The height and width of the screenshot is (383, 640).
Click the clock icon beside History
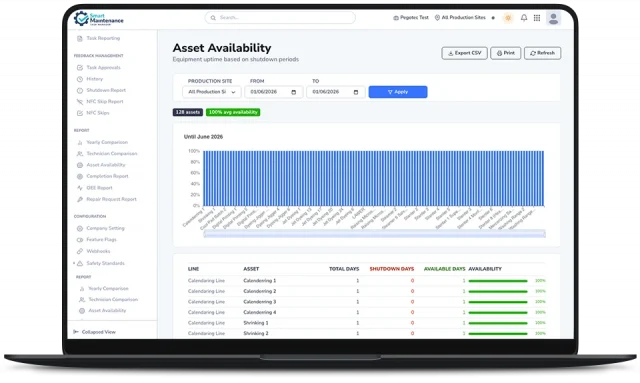coord(80,79)
